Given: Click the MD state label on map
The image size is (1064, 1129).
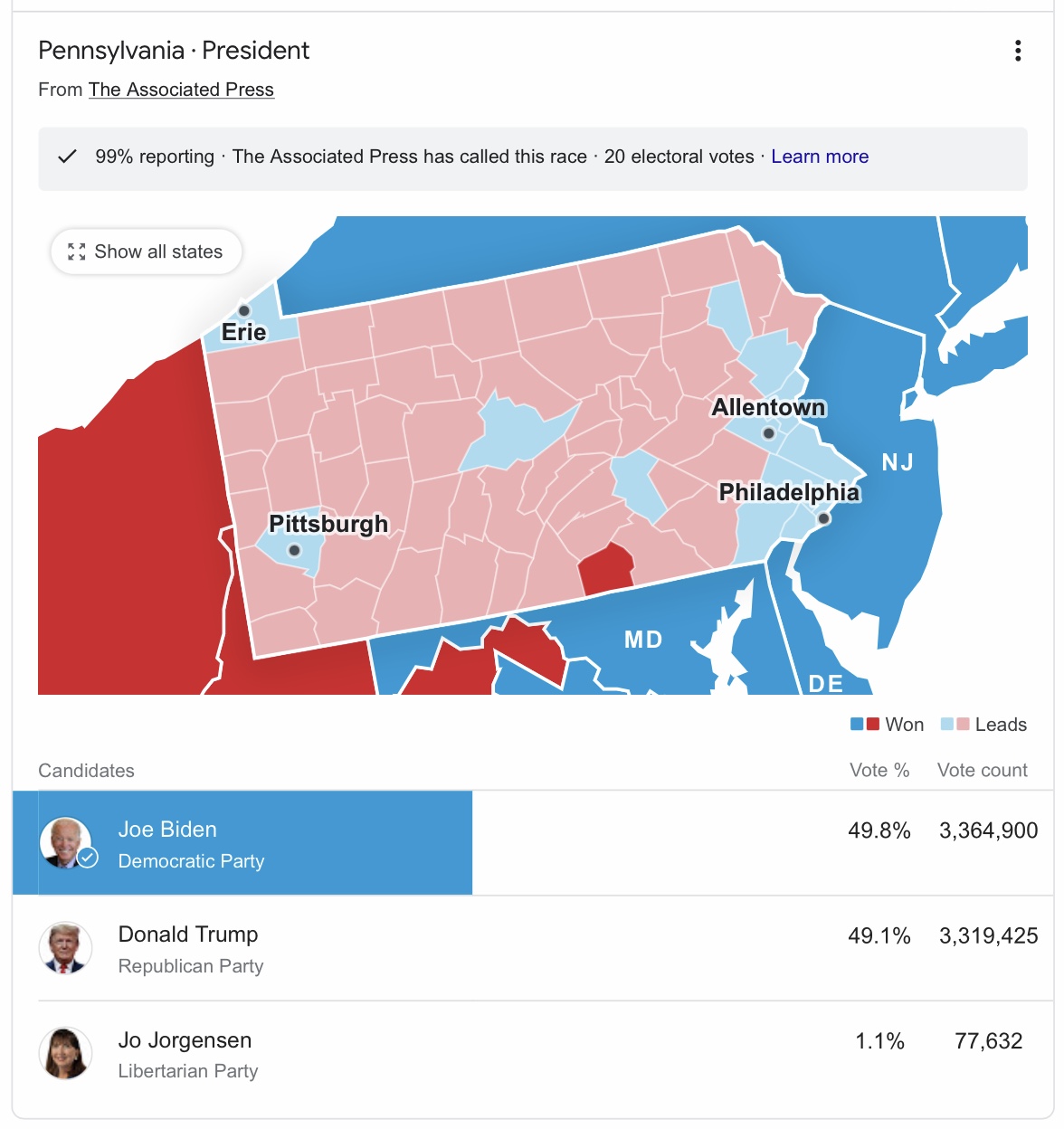Looking at the screenshot, I should (643, 640).
